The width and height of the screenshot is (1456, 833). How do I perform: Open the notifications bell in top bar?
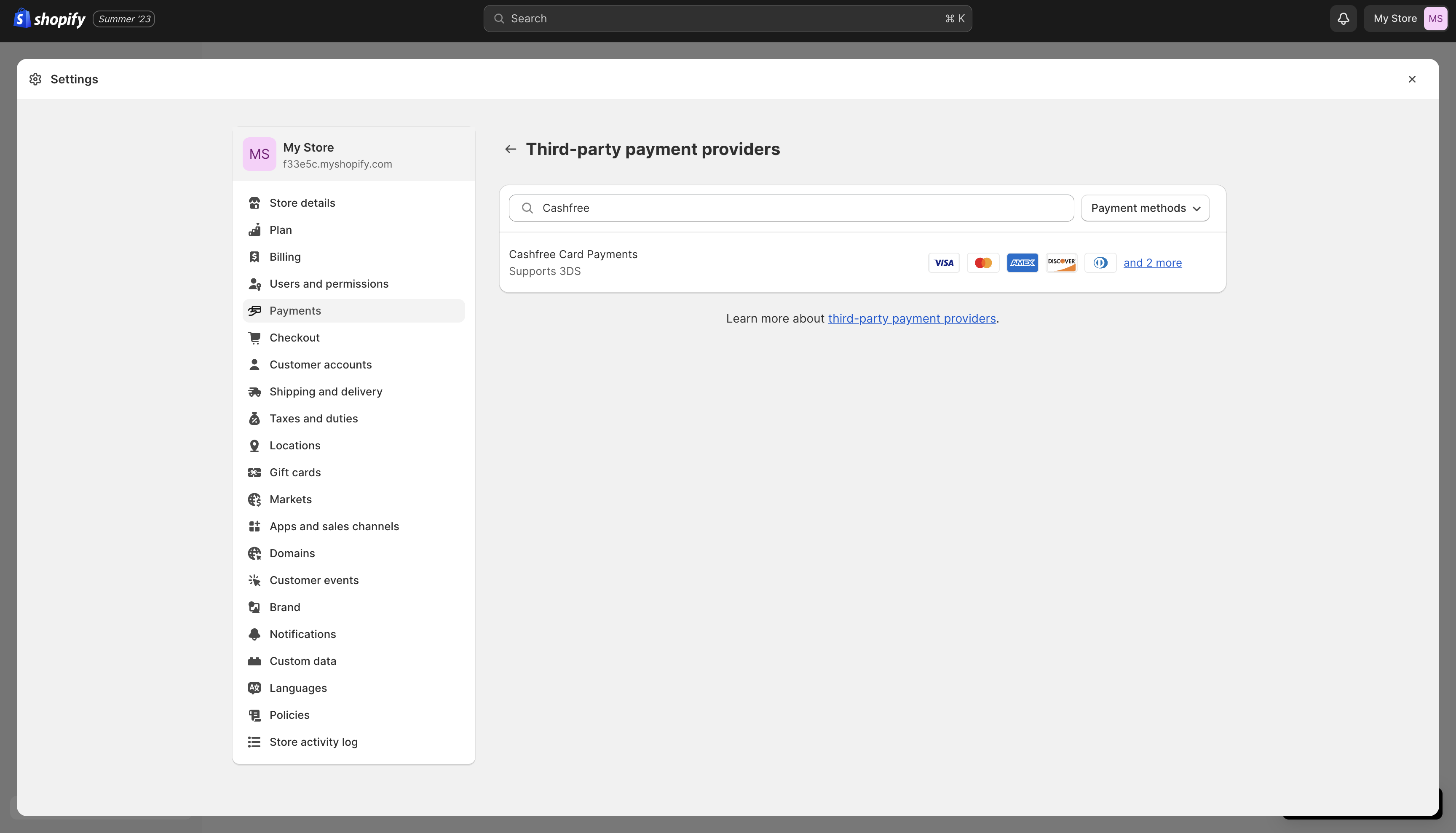(1343, 19)
